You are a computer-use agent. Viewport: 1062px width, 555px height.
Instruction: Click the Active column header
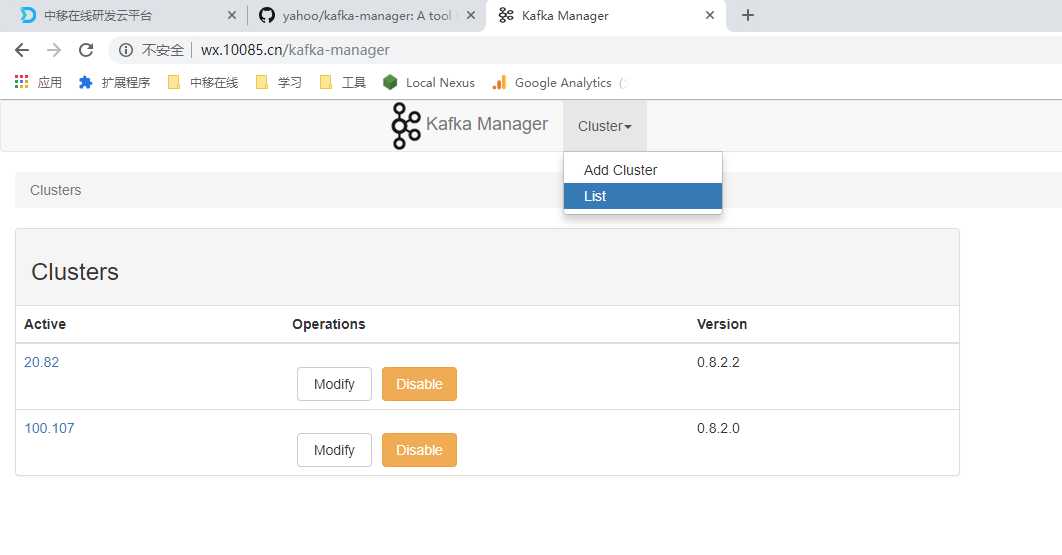(45, 324)
